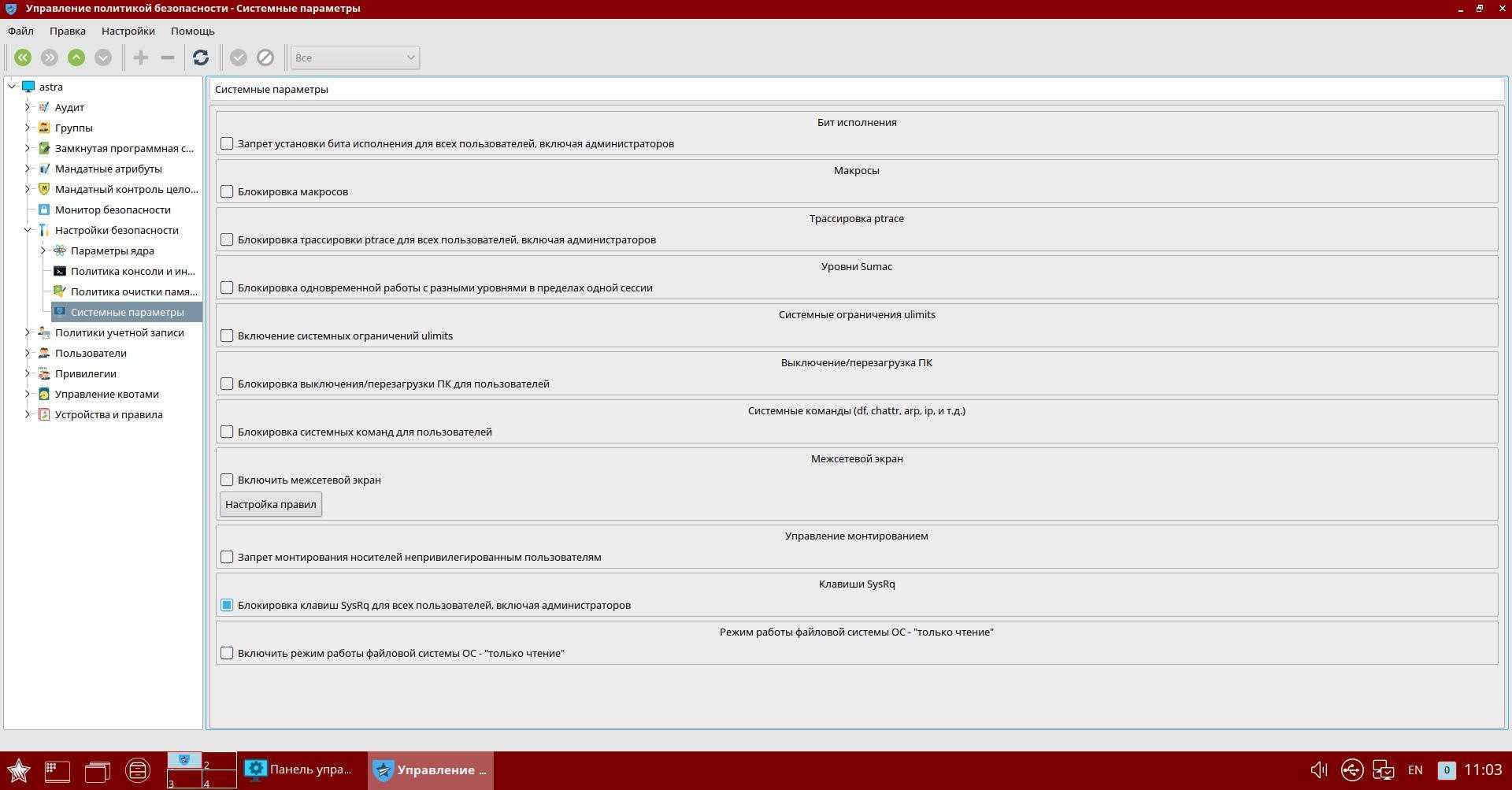
Task: Select Монитор безопасности in the tree
Action: pos(113,210)
